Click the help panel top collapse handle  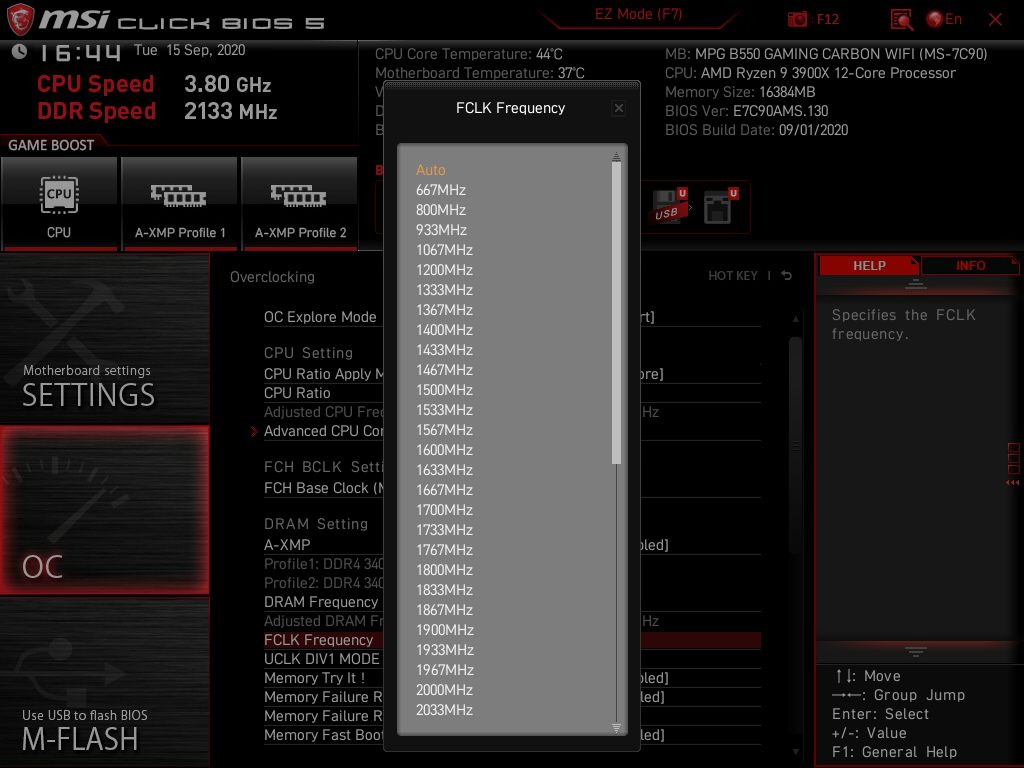(x=915, y=284)
